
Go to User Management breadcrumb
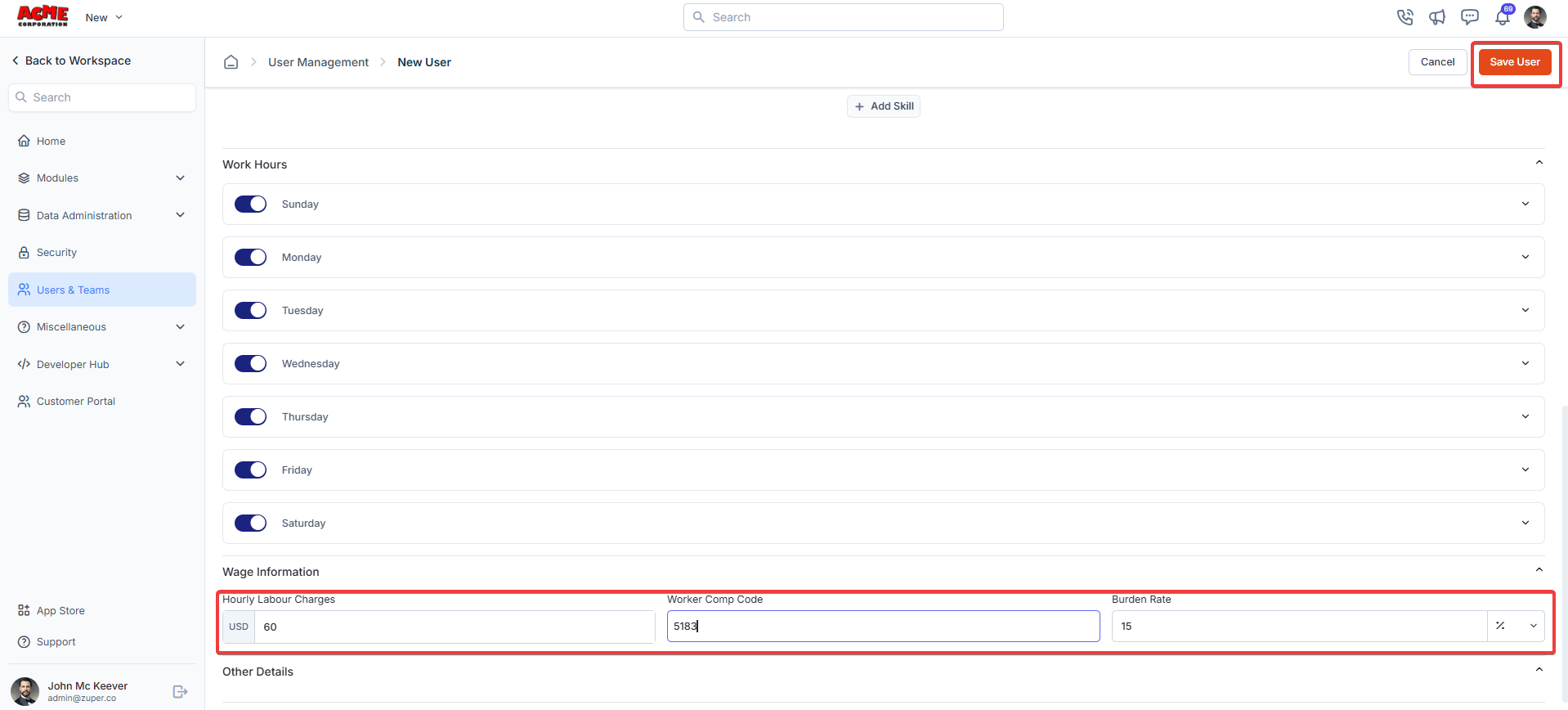(x=318, y=62)
